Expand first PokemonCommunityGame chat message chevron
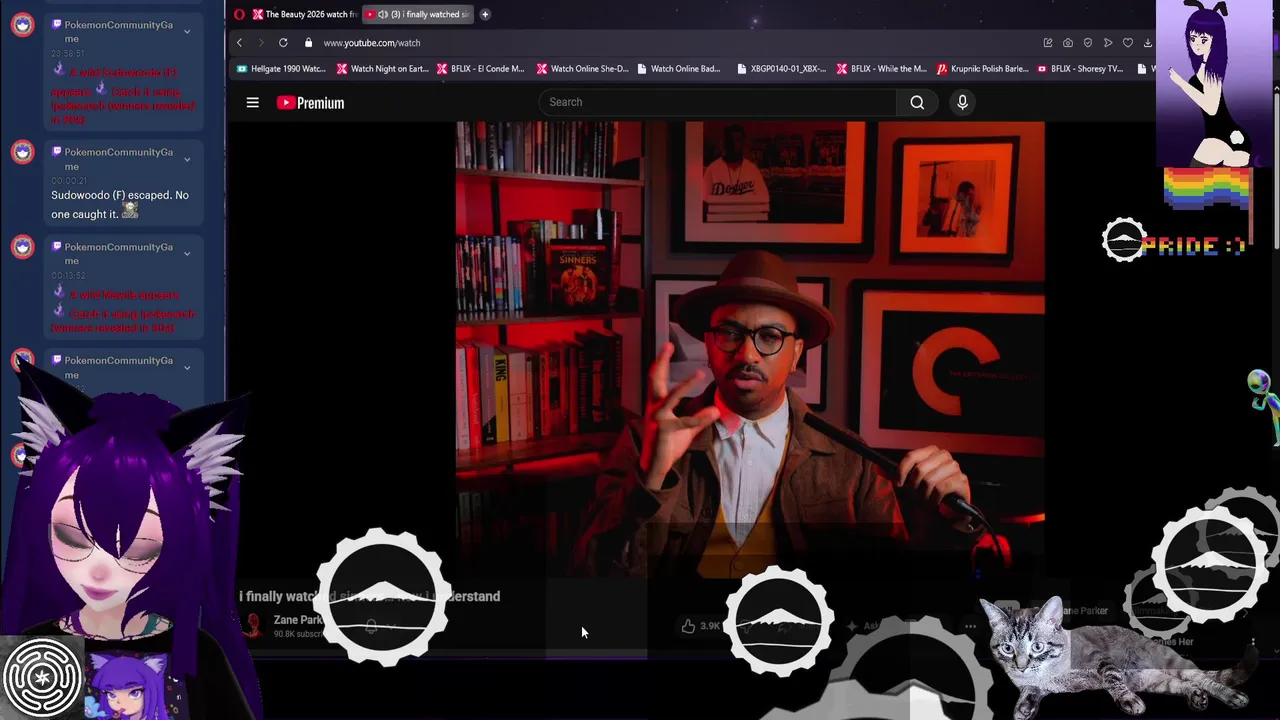This screenshot has width=1280, height=720. pyautogui.click(x=187, y=32)
